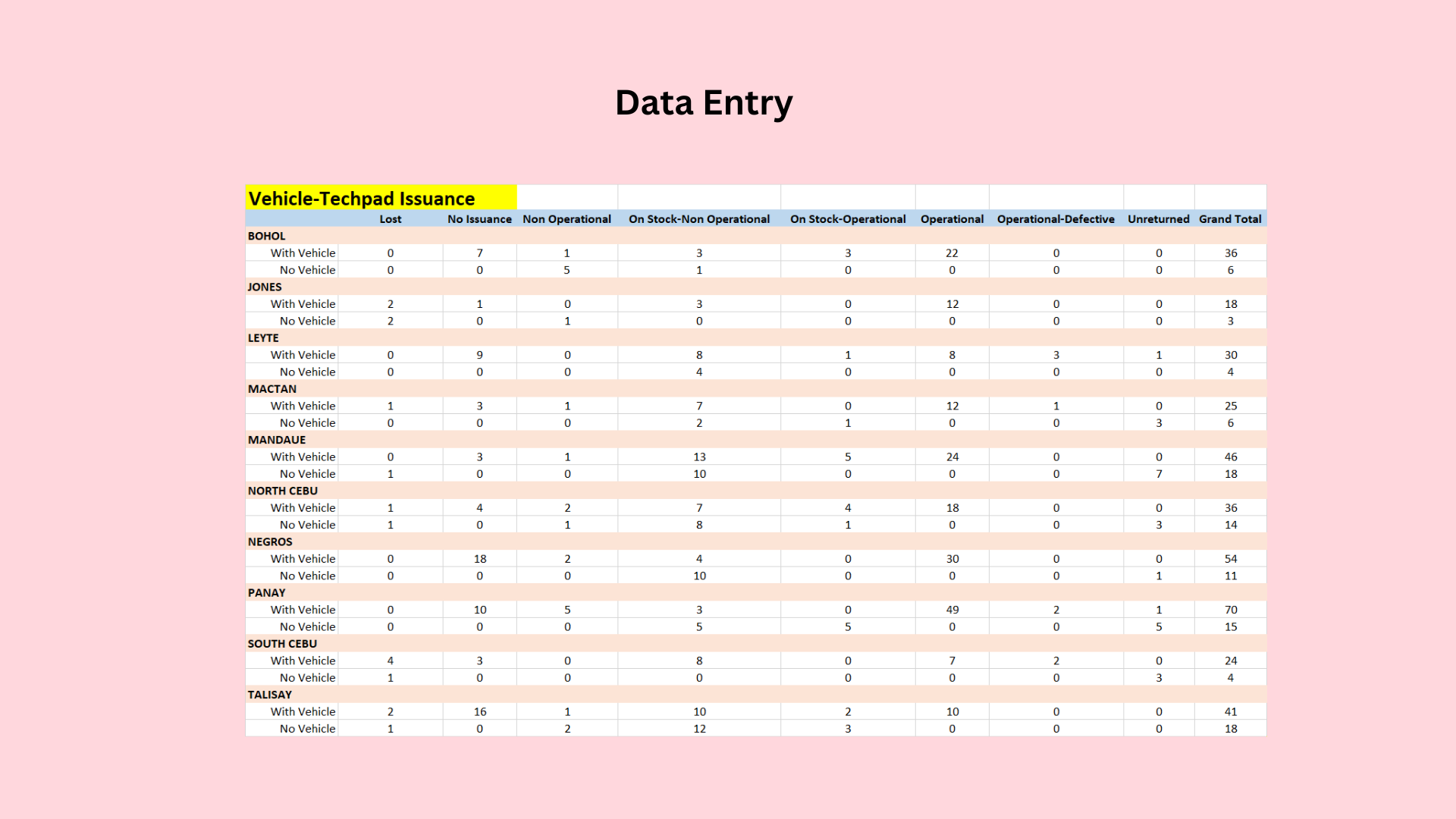Select the SOUTH CEBU group row label
The height and width of the screenshot is (819, 1456).
282,644
